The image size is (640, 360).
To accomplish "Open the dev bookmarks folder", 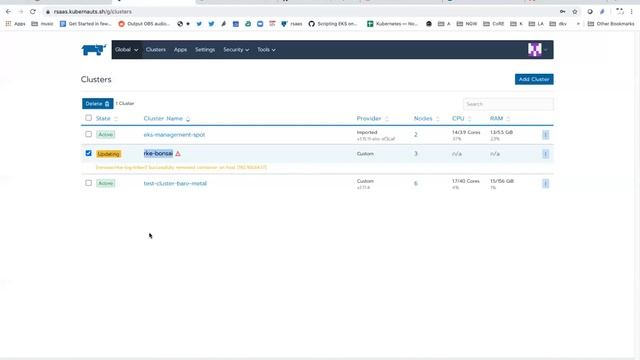I will click(558, 24).
